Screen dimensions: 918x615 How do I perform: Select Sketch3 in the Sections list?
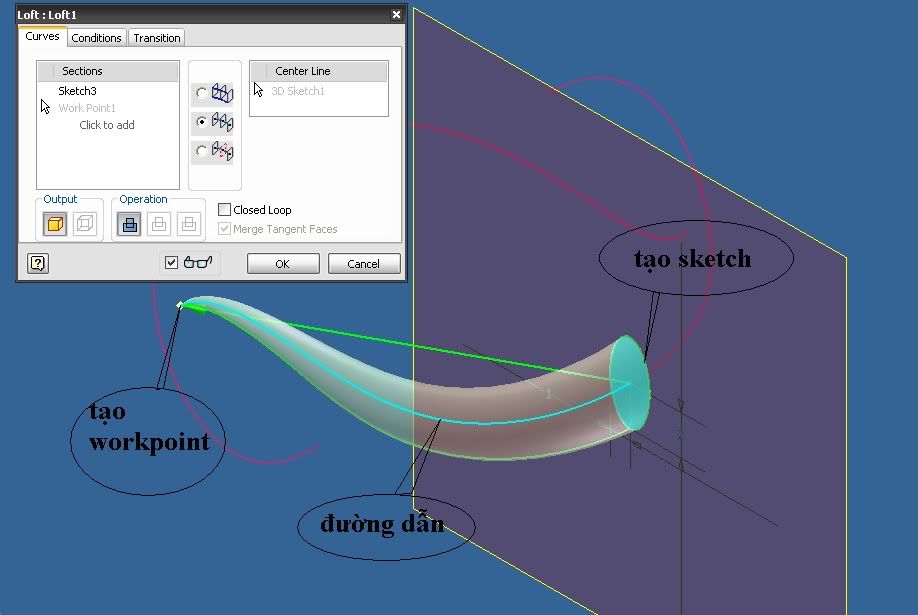(77, 91)
